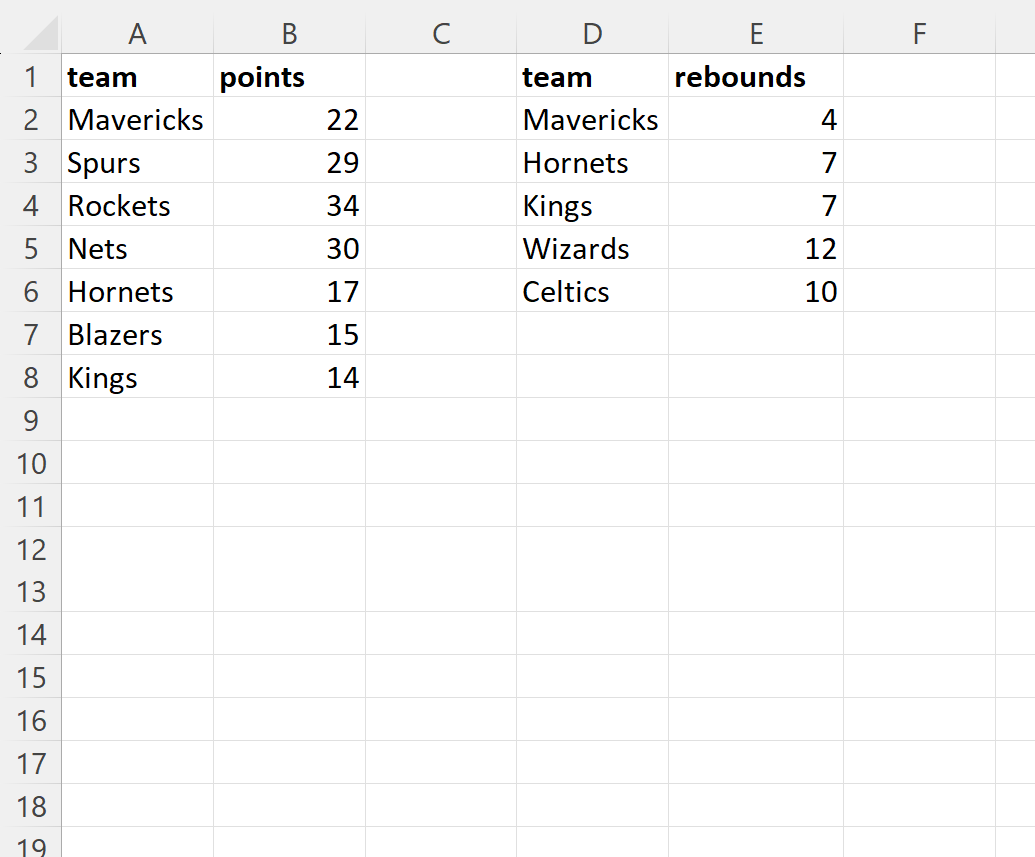
Task: Select column F header
Action: (x=919, y=34)
